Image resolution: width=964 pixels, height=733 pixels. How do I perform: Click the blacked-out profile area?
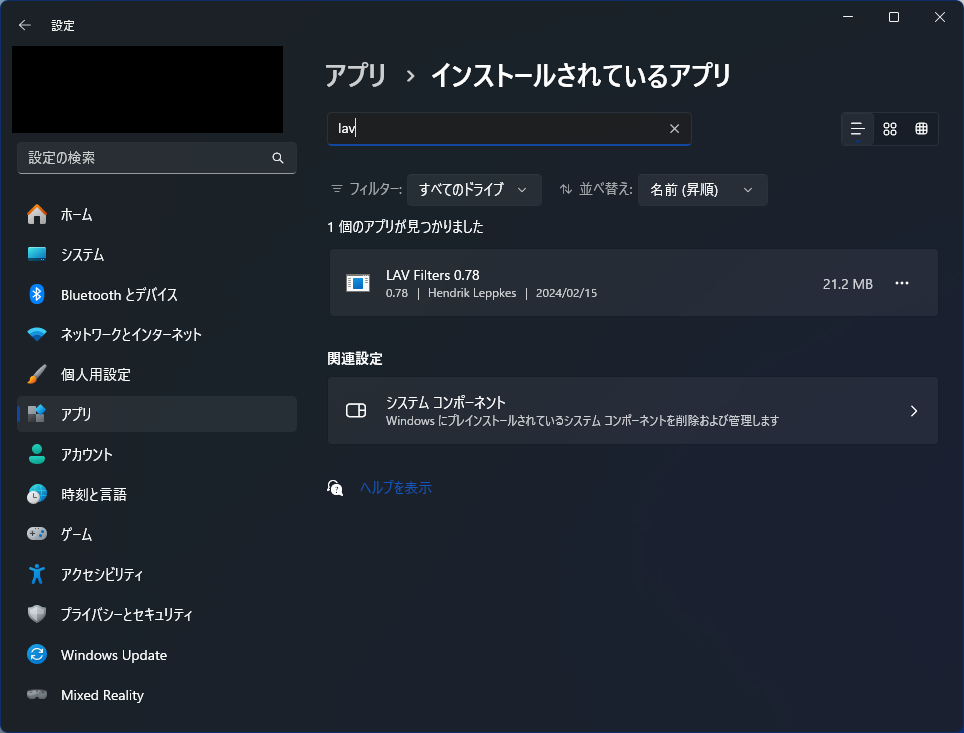[x=148, y=89]
